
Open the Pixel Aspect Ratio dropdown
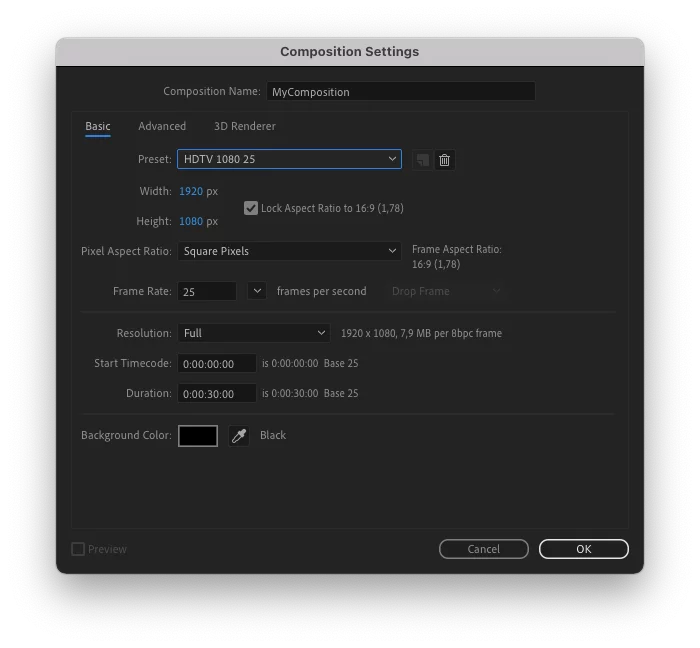(289, 251)
